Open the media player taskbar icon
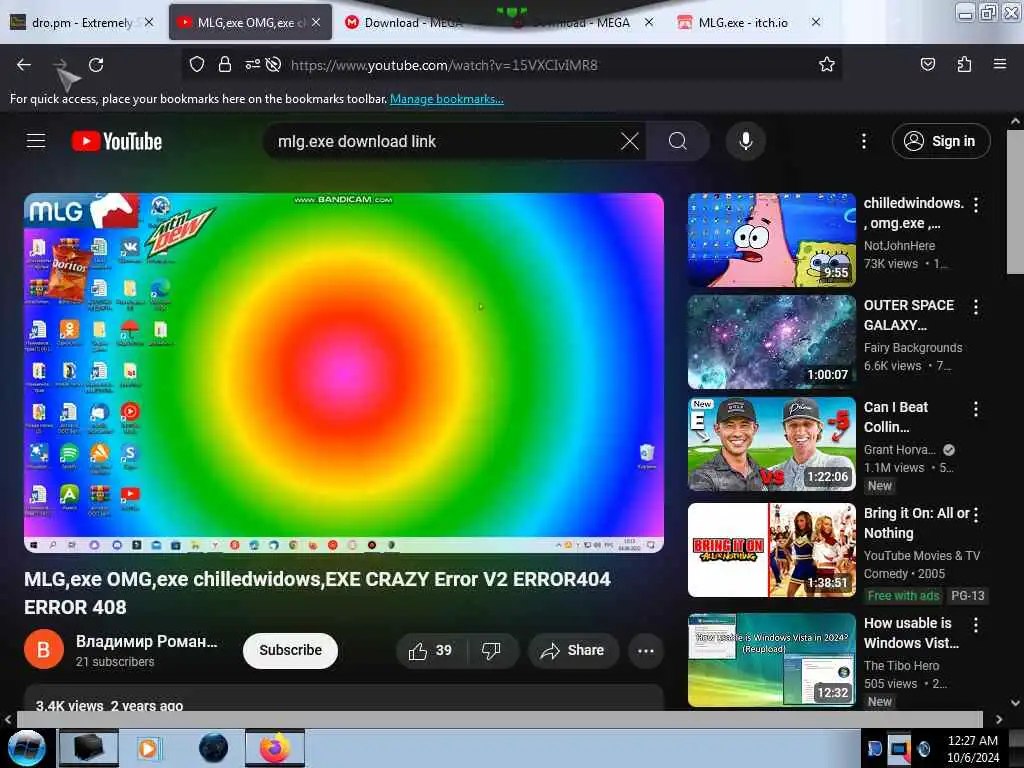 click(x=149, y=748)
